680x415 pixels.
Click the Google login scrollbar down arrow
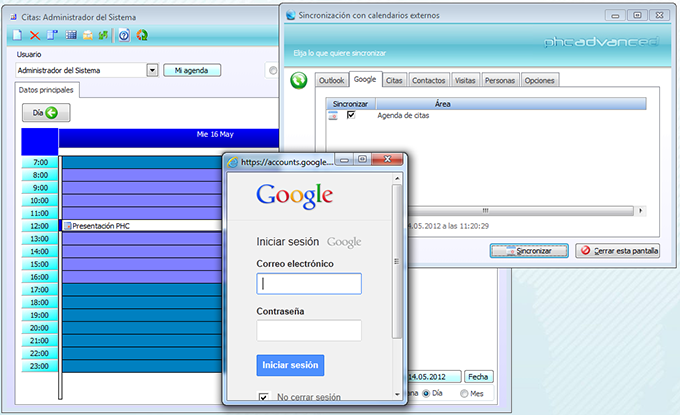tap(397, 395)
